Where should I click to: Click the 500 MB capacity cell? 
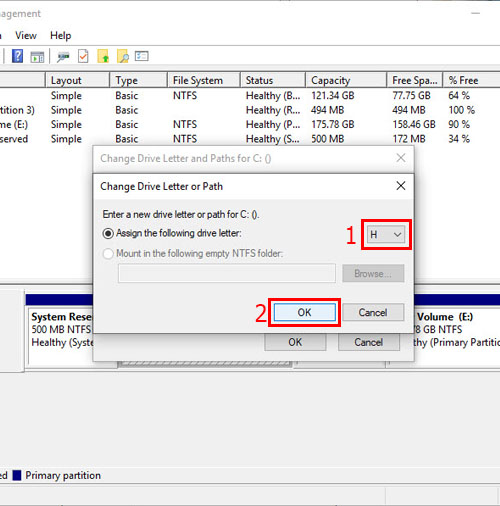coord(327,139)
